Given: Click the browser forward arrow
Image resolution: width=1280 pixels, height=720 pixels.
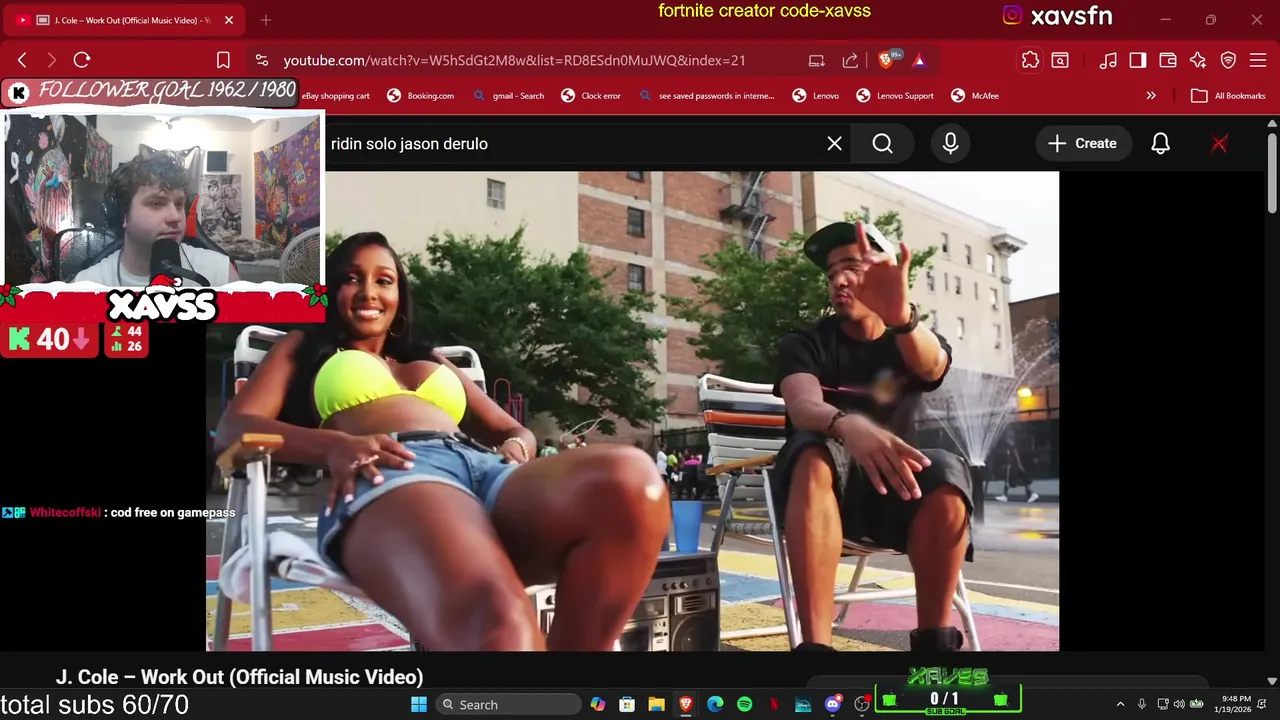Looking at the screenshot, I should (52, 60).
